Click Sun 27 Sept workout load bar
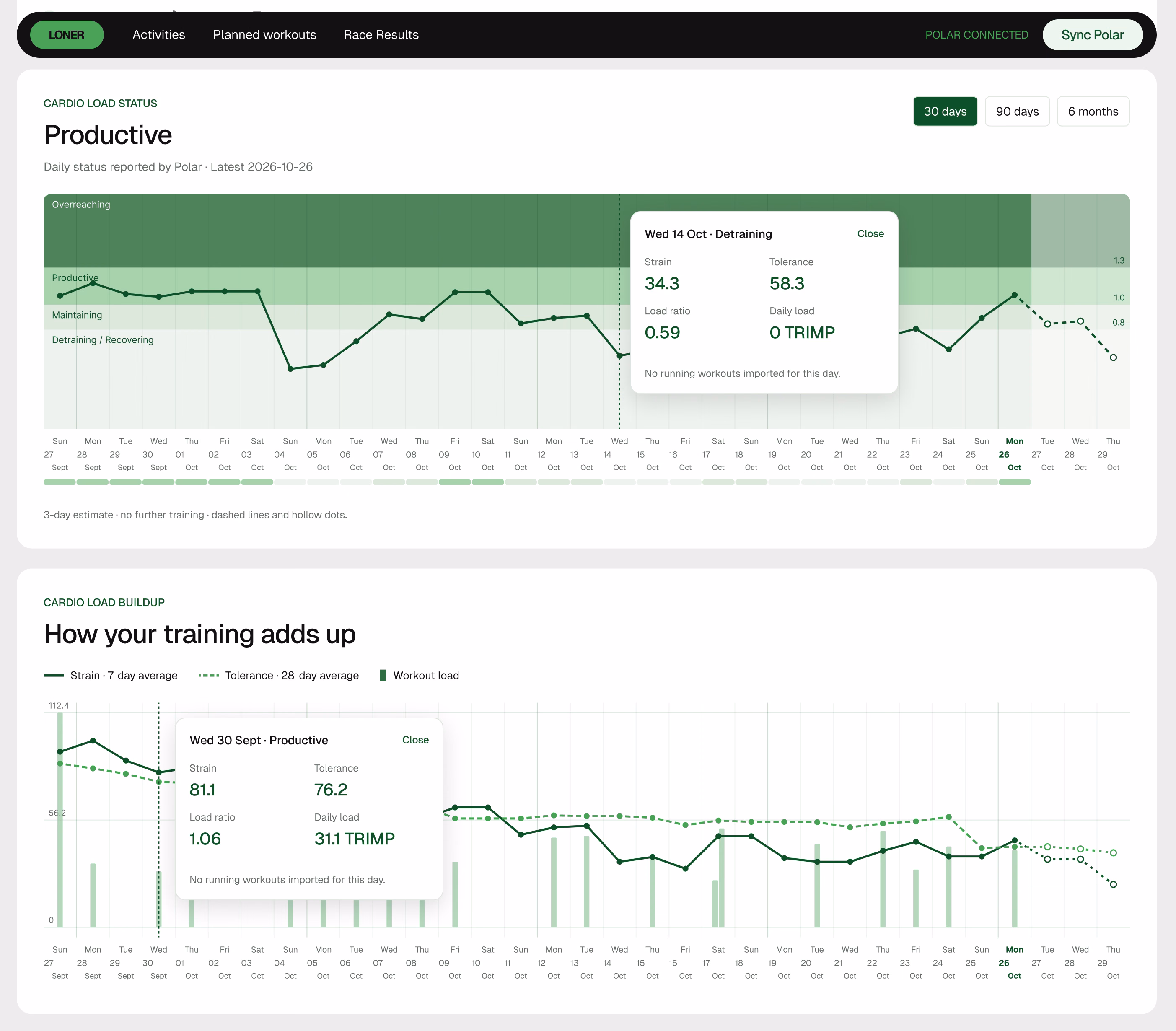The width and height of the screenshot is (1176, 1031). [60, 820]
